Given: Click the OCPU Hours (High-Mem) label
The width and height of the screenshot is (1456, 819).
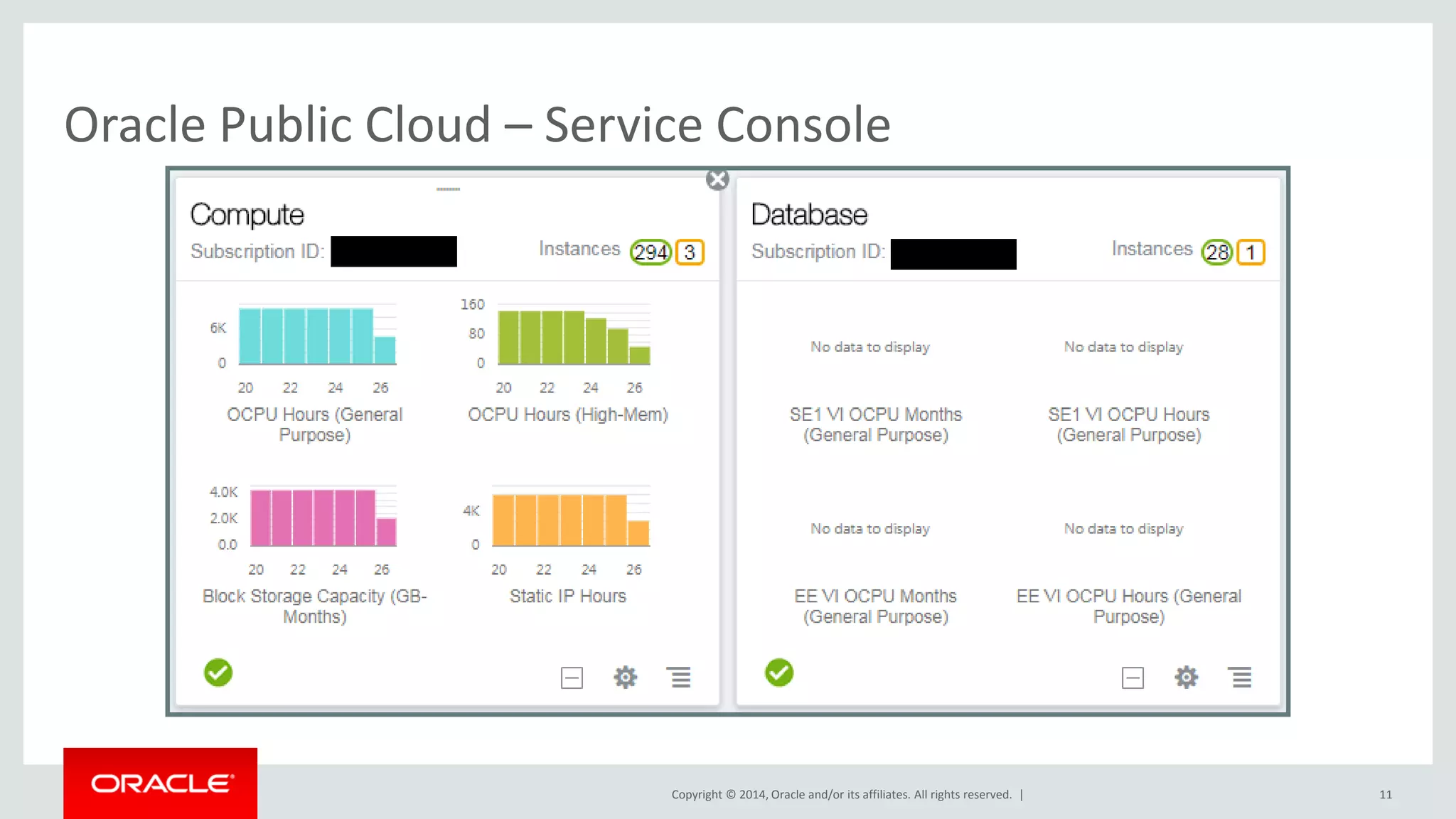Looking at the screenshot, I should [x=568, y=414].
